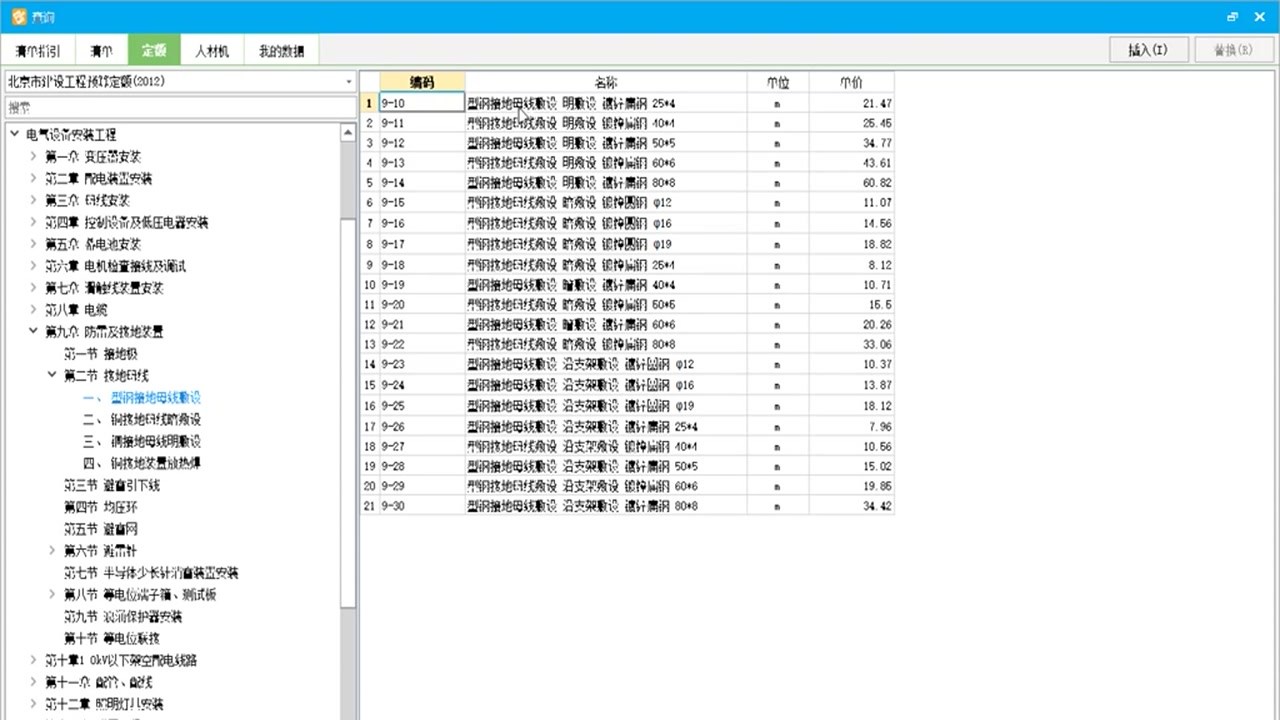Image resolution: width=1280 pixels, height=720 pixels.
Task: Select the code cell 9-21
Action: (422, 325)
